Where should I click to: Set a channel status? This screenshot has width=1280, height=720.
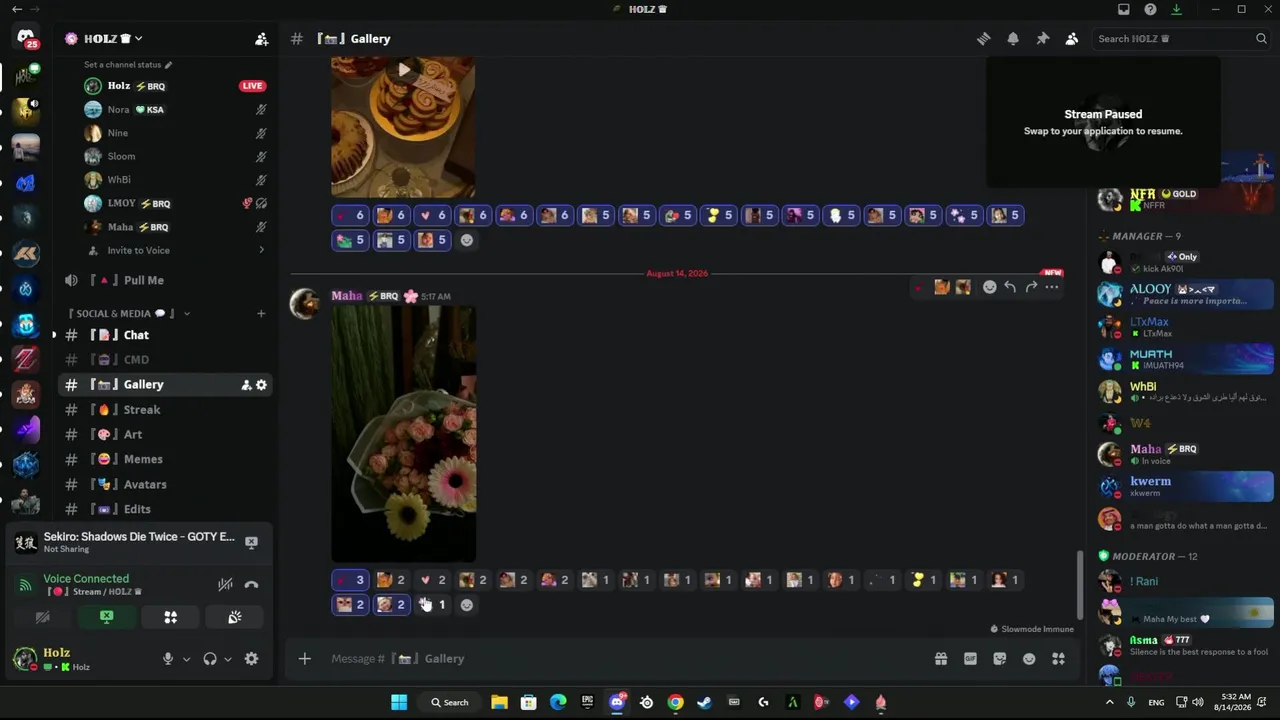128,64
